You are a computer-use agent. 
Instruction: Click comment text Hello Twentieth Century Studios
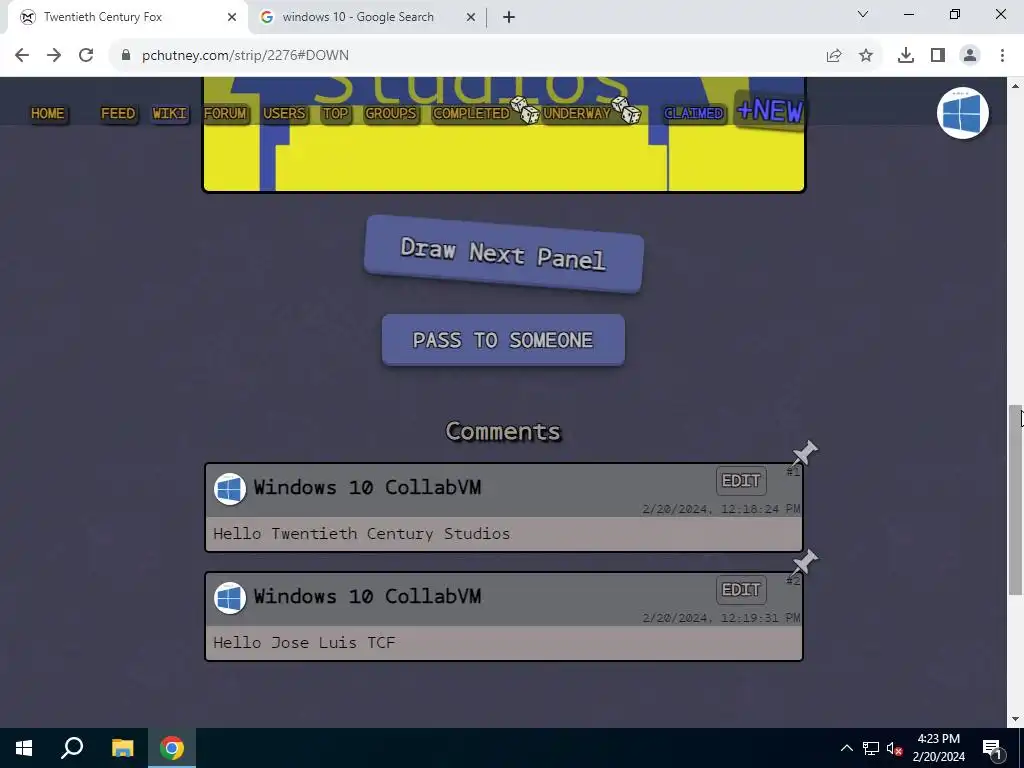point(361,534)
